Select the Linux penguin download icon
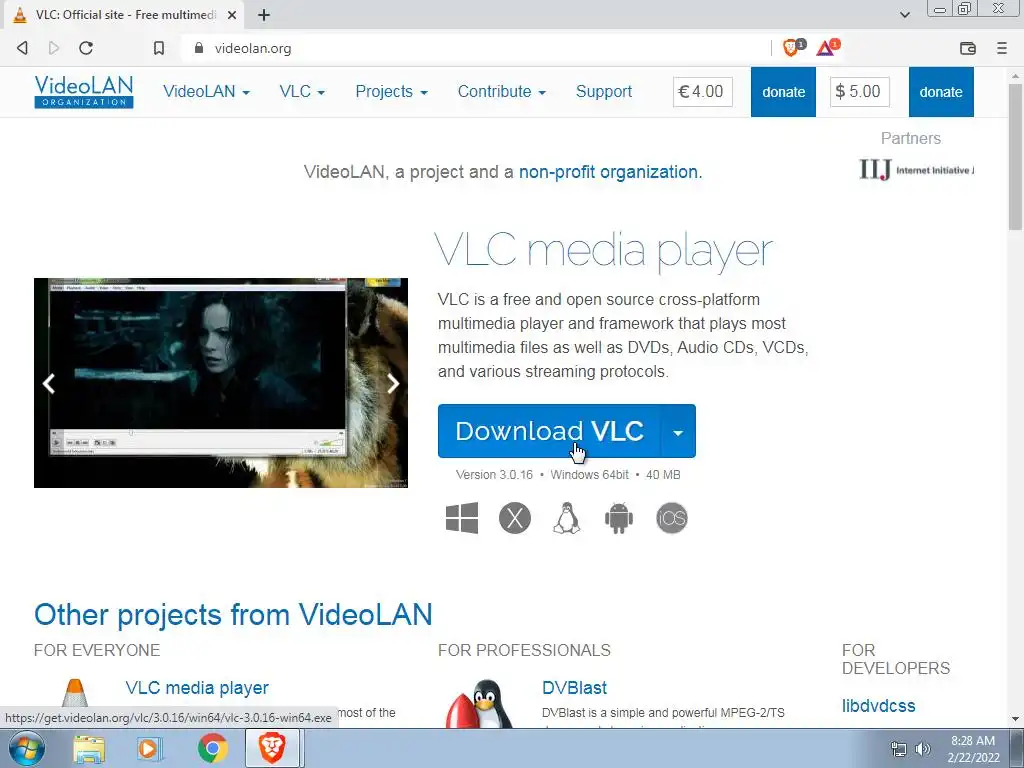Image resolution: width=1024 pixels, height=768 pixels. tap(567, 518)
